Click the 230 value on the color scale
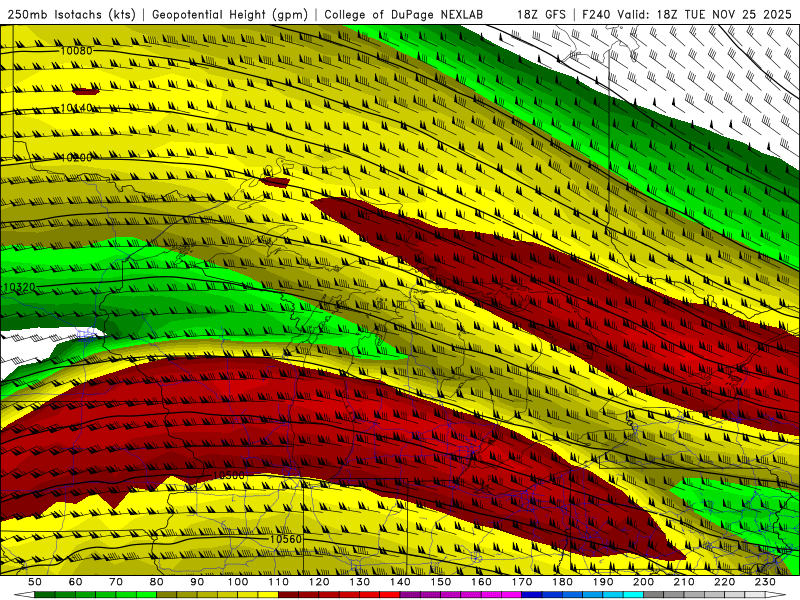This screenshot has height=600, width=800. point(766,582)
